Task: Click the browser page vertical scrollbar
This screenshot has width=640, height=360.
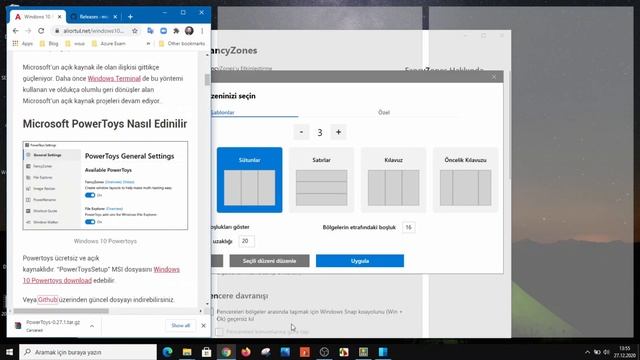Action: [x=207, y=80]
